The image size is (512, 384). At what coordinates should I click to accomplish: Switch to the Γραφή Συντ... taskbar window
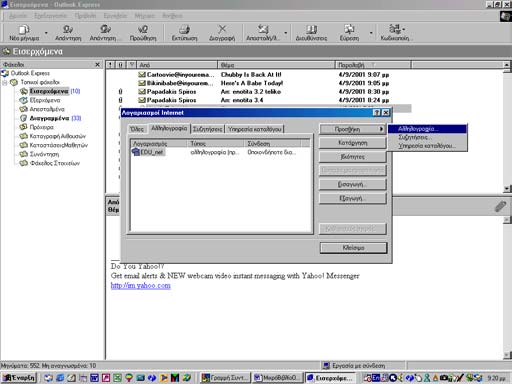click(x=225, y=378)
